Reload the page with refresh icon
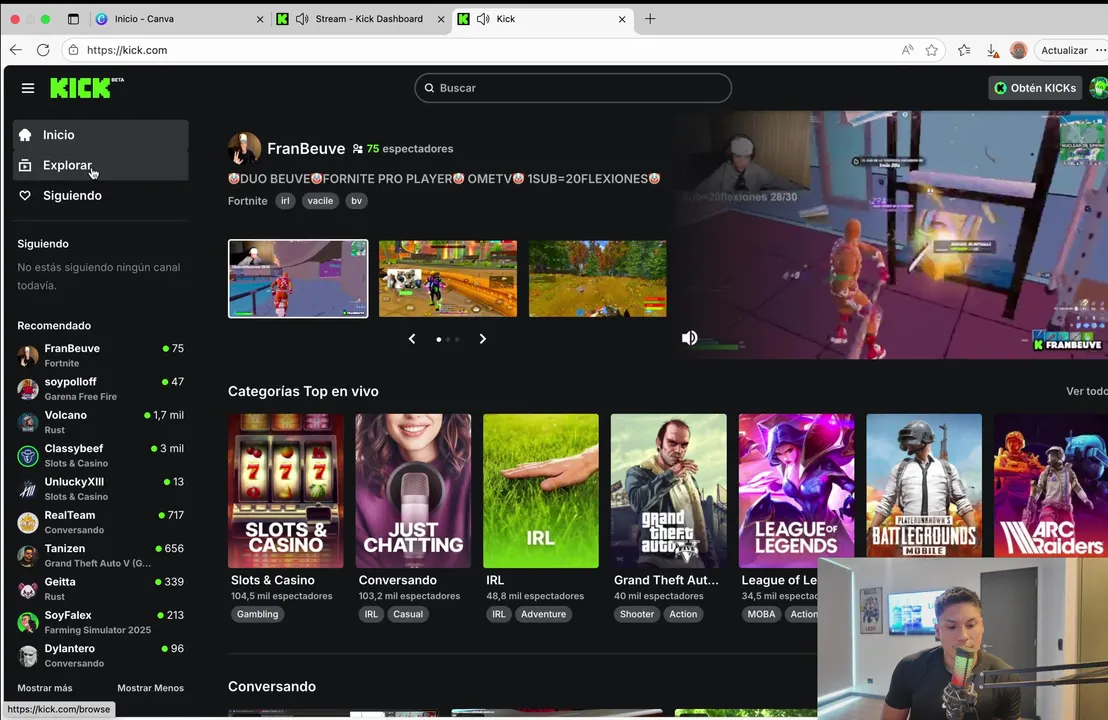The height and width of the screenshot is (720, 1108). pyautogui.click(x=43, y=50)
